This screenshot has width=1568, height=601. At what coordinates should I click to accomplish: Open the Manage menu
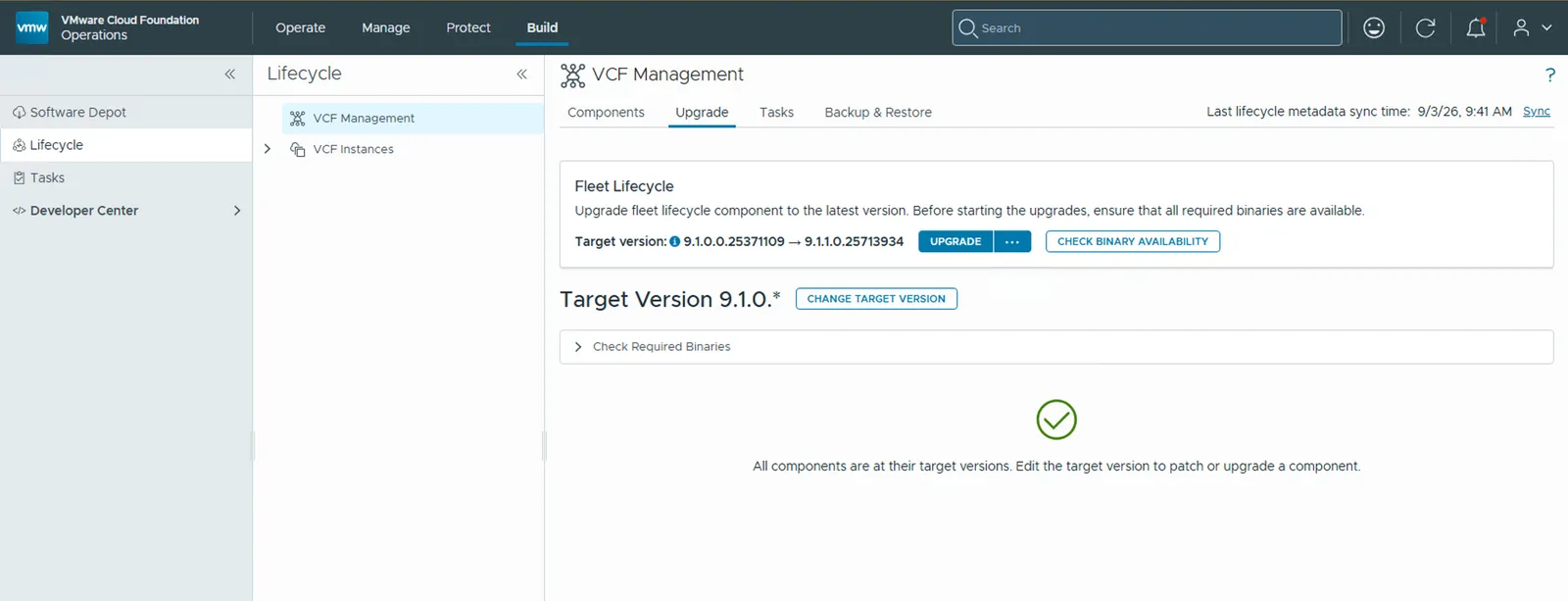[x=386, y=27]
